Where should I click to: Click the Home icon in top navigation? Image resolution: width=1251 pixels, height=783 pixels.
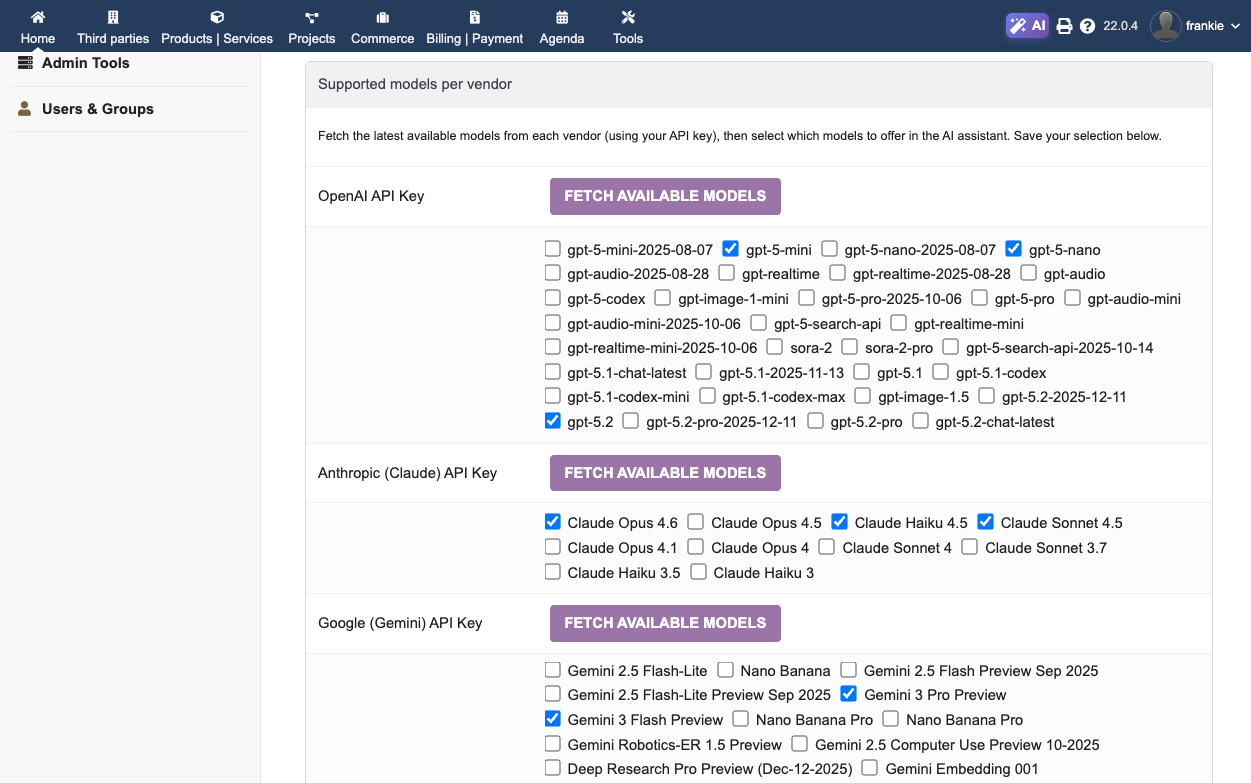38,17
